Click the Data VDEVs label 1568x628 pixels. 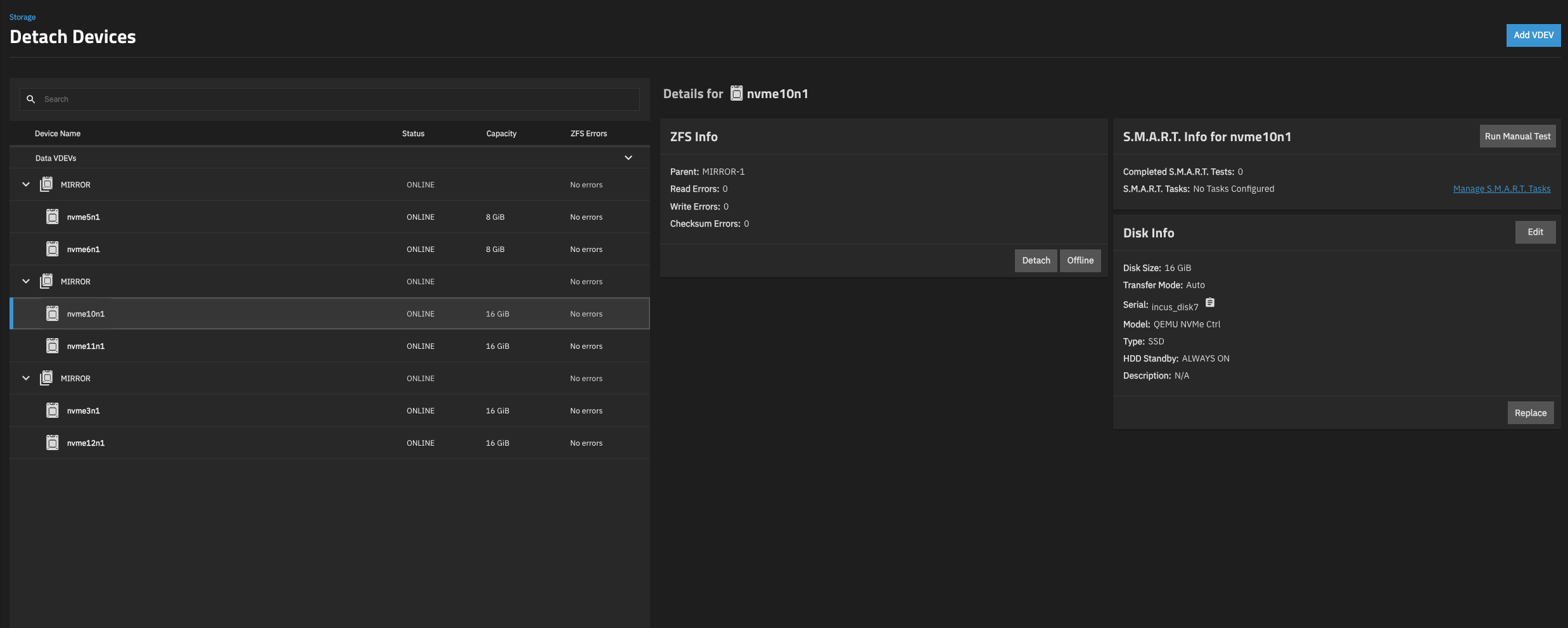coord(56,158)
